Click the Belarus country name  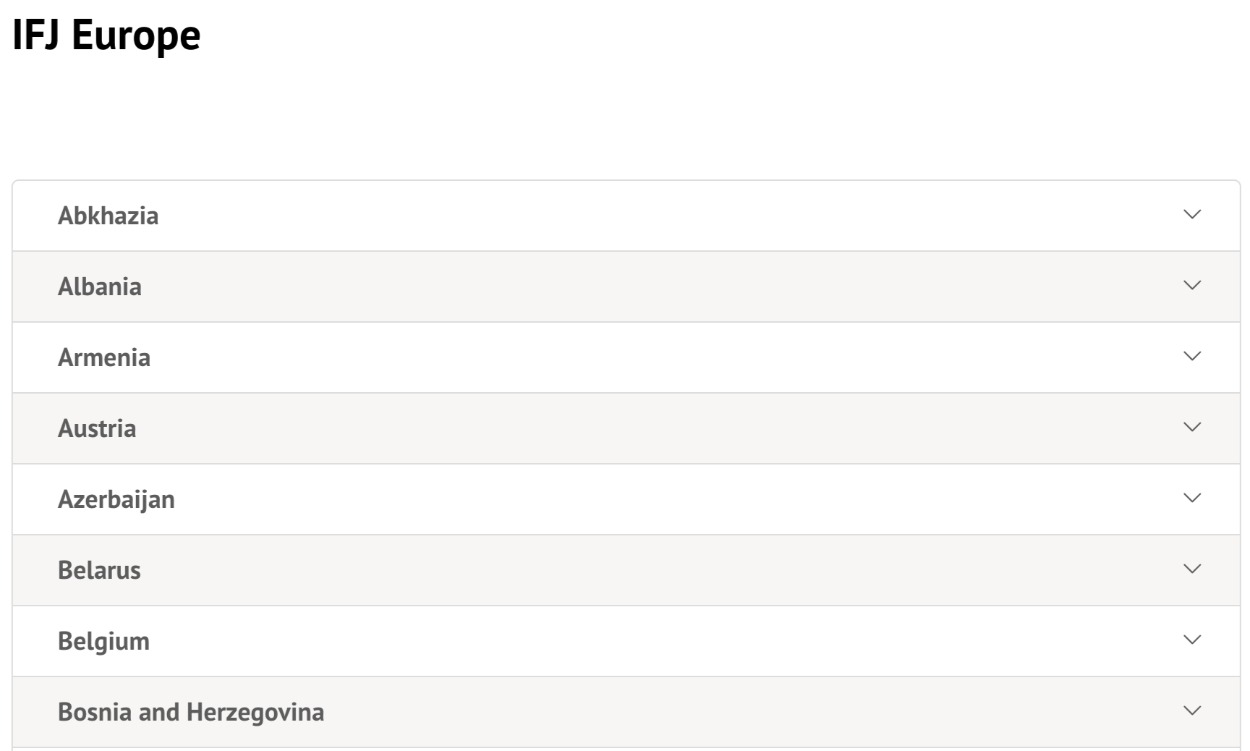pyautogui.click(x=99, y=571)
